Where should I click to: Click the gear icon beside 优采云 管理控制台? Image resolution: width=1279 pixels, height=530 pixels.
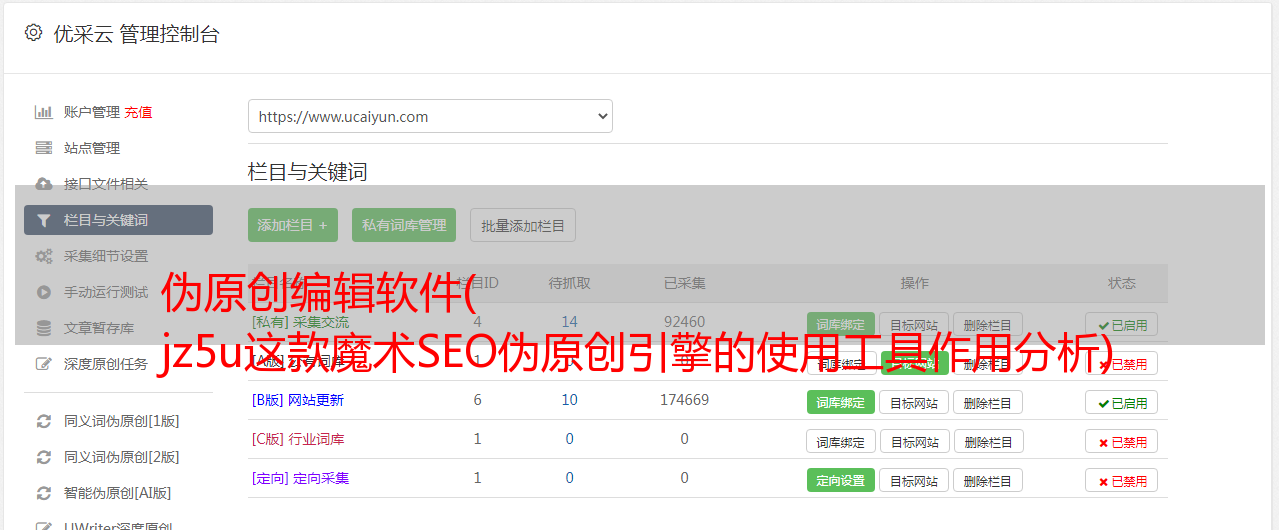click(x=33, y=33)
